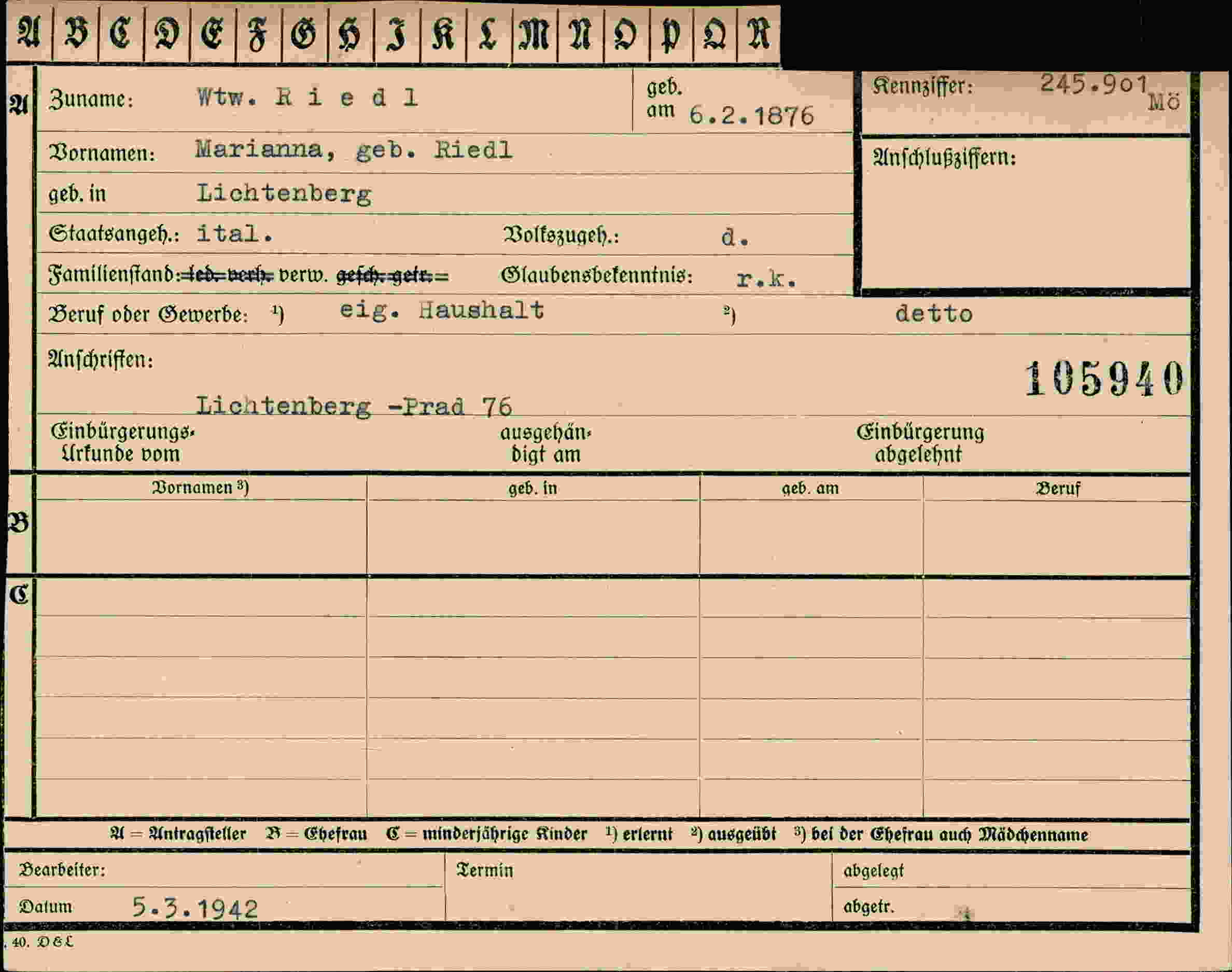Image resolution: width=1232 pixels, height=972 pixels.
Task: Click the 'Anschriften:' label
Action: click(101, 359)
